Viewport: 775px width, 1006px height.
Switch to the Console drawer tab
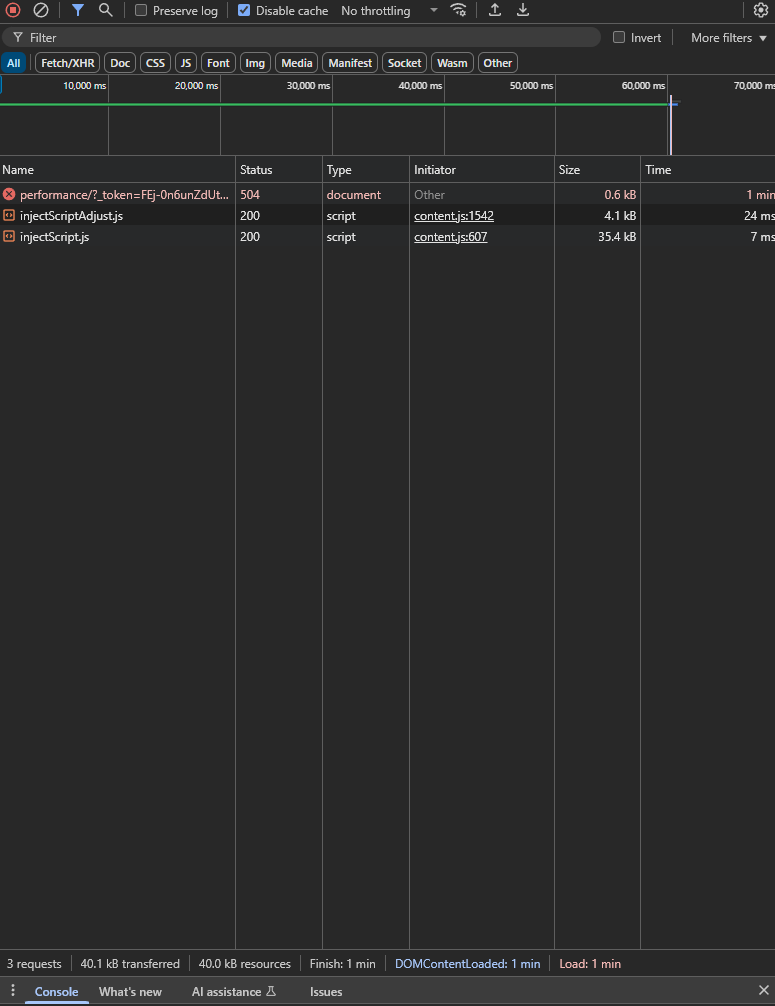pos(56,991)
